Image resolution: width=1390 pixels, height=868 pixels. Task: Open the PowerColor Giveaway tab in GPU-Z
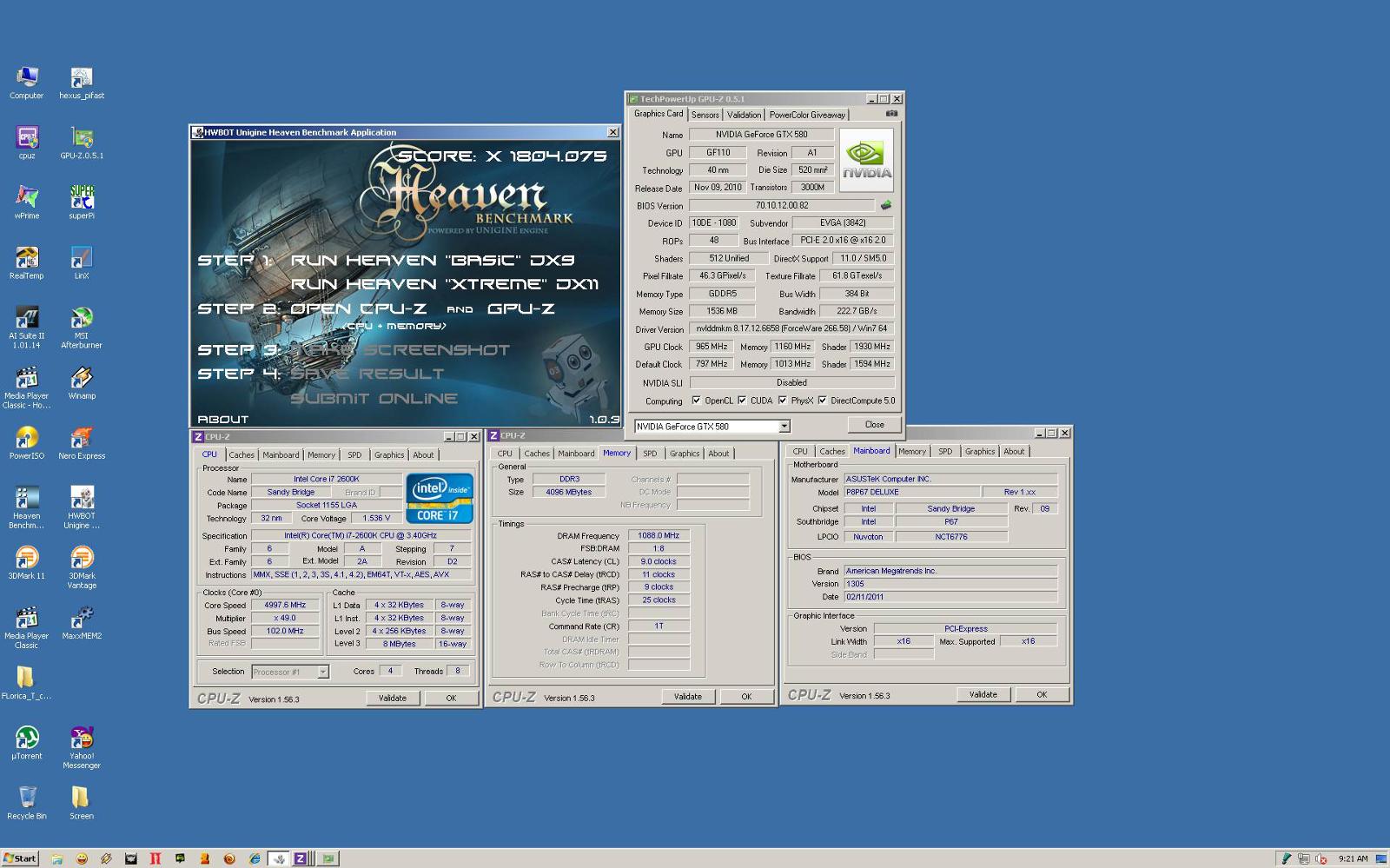[807, 115]
